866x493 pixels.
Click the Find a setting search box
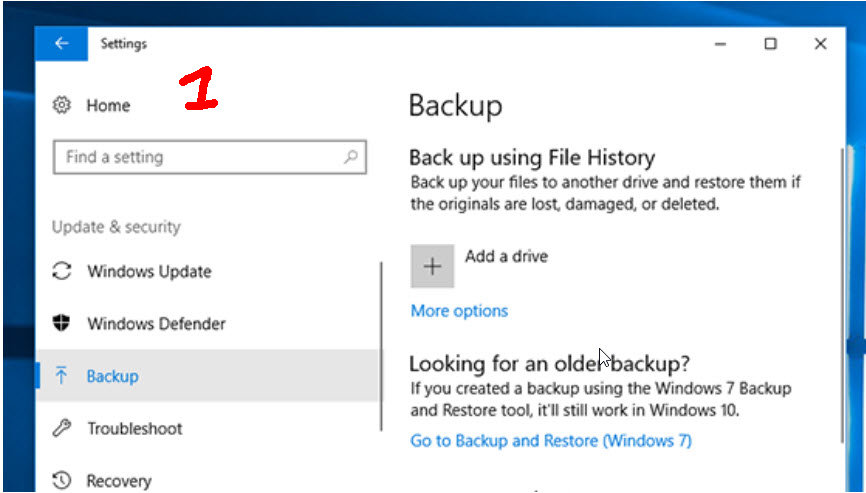200,157
